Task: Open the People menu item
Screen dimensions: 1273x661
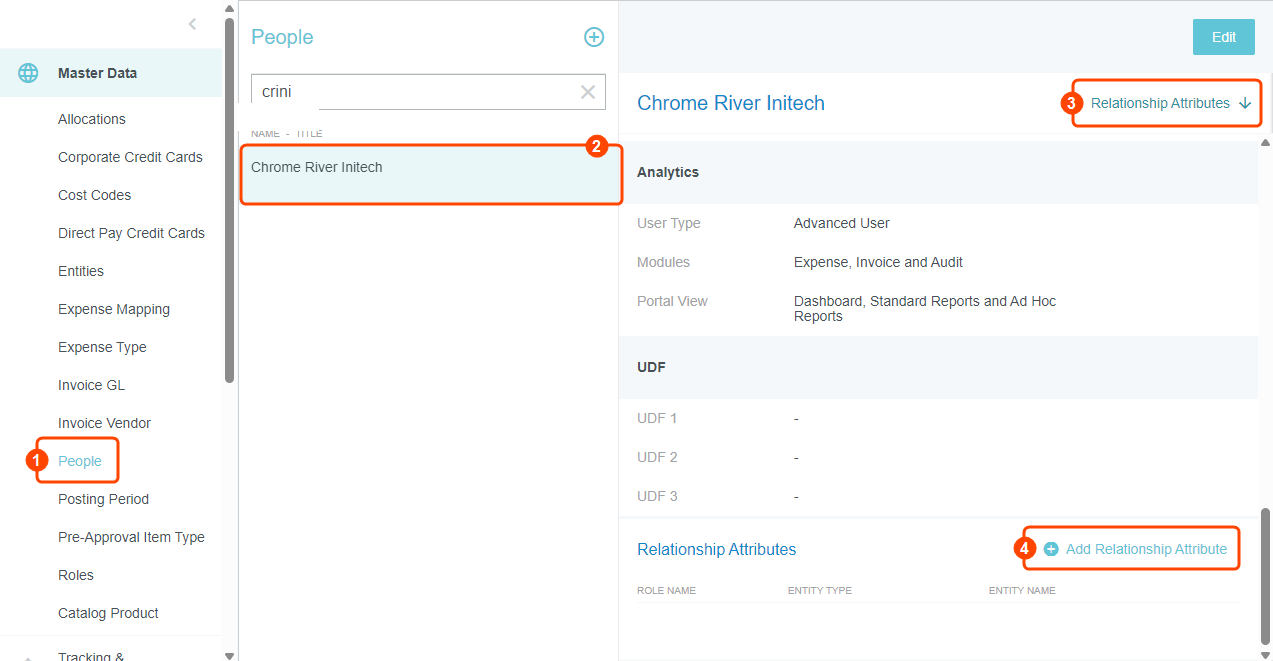Action: pos(80,461)
